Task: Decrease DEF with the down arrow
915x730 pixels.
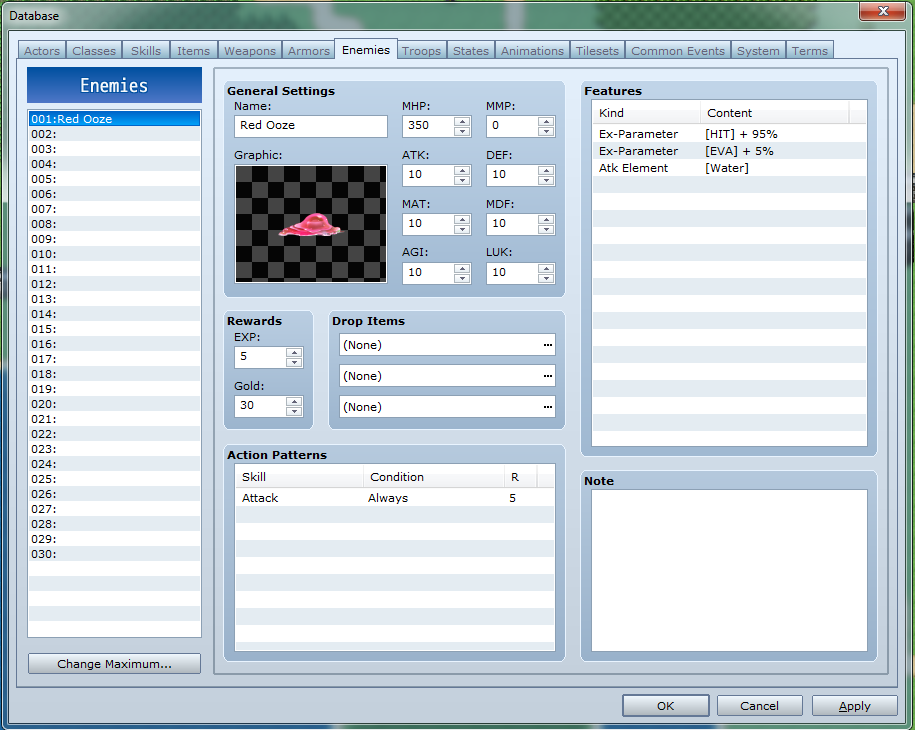Action: point(546,180)
